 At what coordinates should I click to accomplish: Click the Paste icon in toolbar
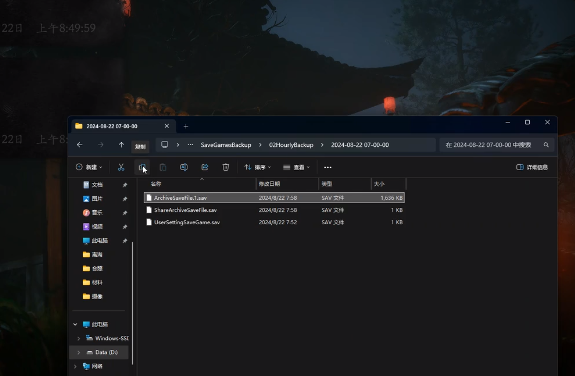pyautogui.click(x=163, y=167)
